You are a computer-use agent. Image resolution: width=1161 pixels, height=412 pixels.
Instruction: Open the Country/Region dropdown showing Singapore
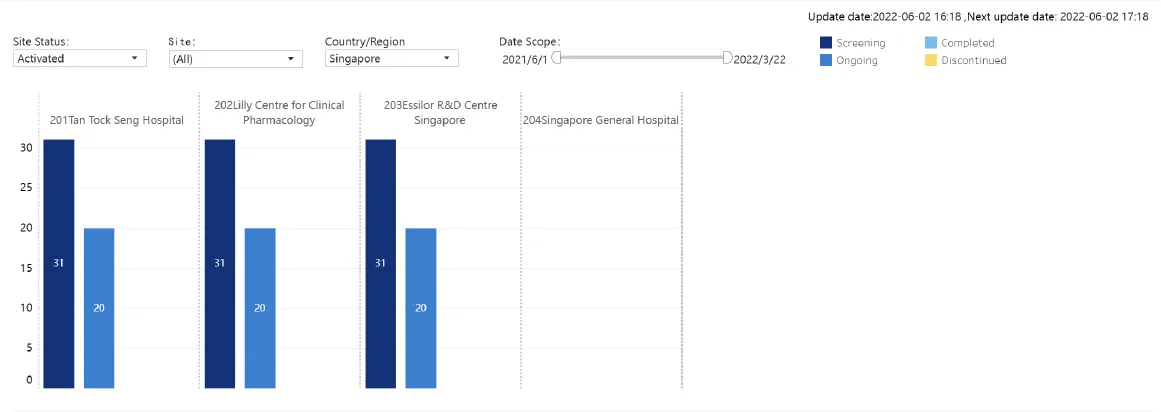click(x=391, y=59)
